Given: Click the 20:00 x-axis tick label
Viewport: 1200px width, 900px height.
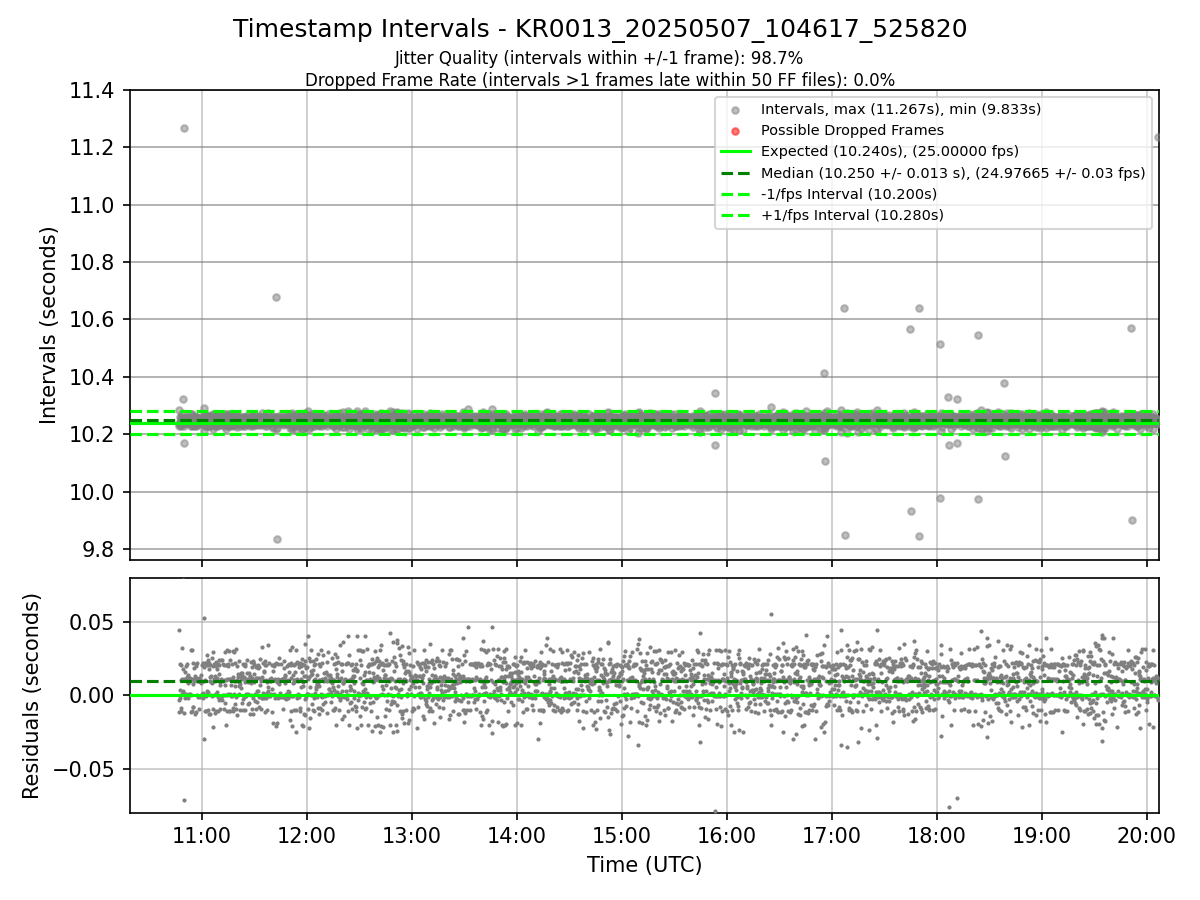Looking at the screenshot, I should point(1146,837).
